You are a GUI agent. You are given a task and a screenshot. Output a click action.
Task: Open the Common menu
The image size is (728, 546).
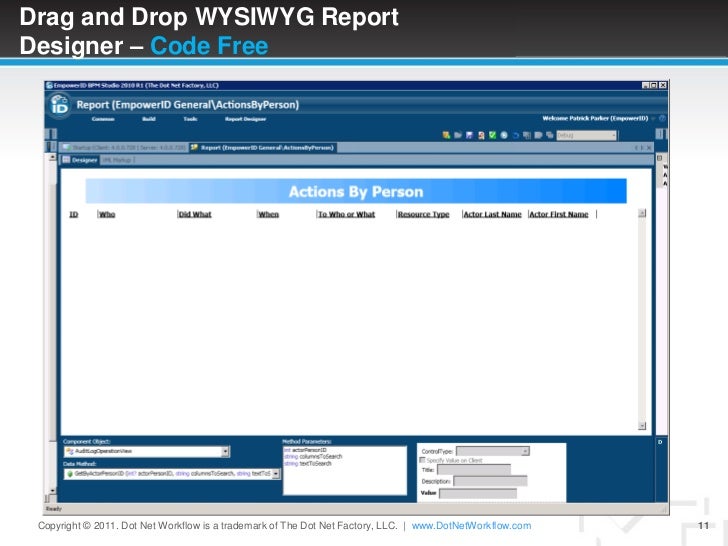click(x=103, y=119)
